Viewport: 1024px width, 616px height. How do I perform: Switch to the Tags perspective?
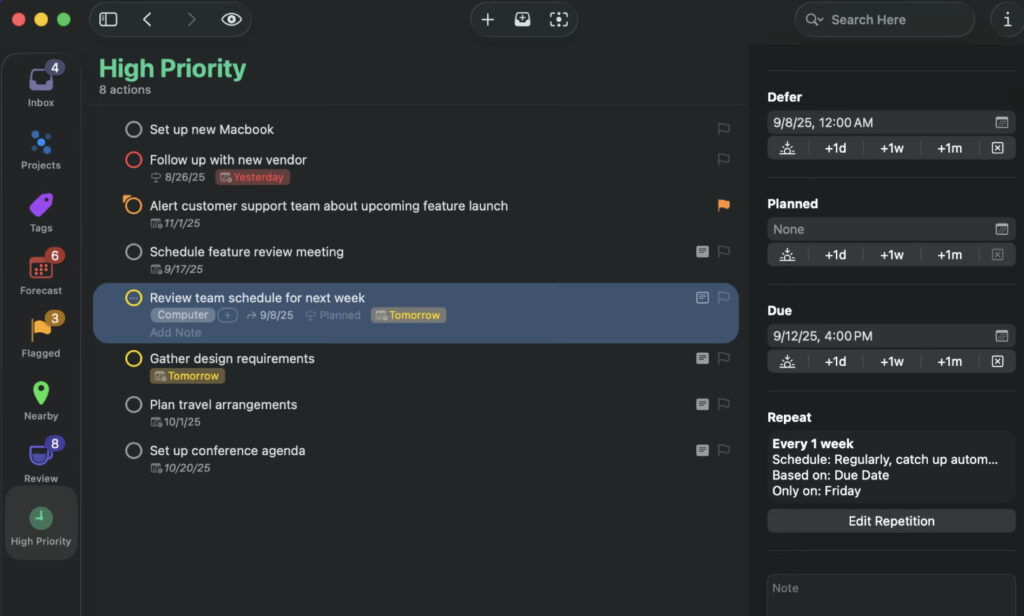[x=41, y=211]
